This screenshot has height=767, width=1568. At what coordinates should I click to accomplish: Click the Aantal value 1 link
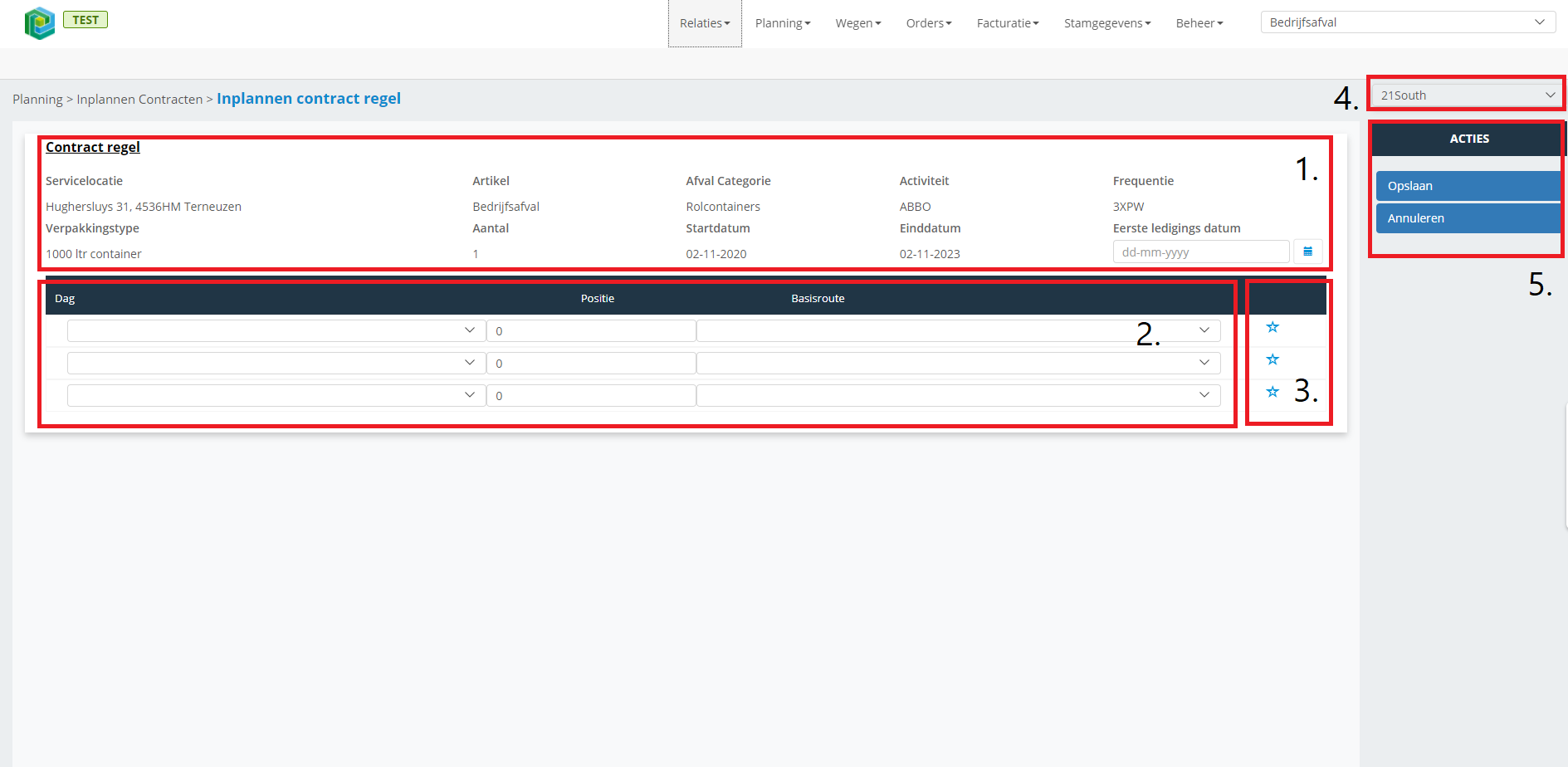(x=476, y=254)
